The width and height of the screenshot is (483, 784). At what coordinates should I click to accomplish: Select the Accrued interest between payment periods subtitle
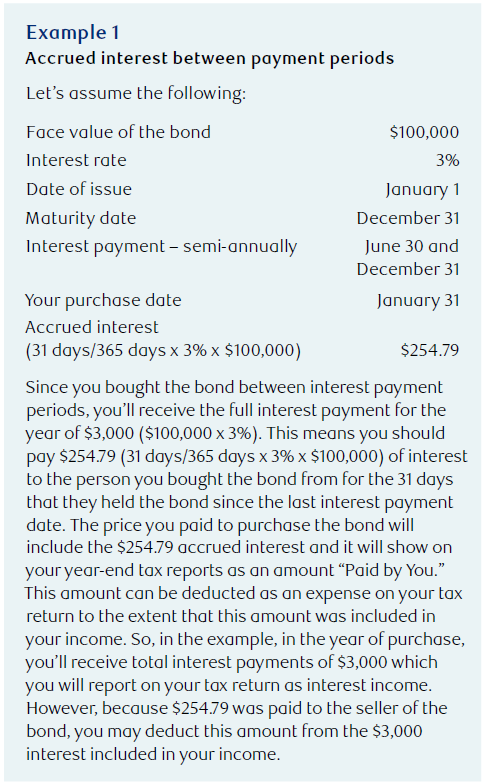pyautogui.click(x=210, y=58)
